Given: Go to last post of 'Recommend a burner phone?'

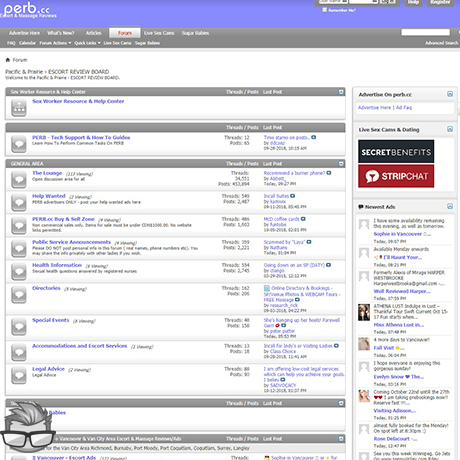Looking at the screenshot, I should pos(329,173).
